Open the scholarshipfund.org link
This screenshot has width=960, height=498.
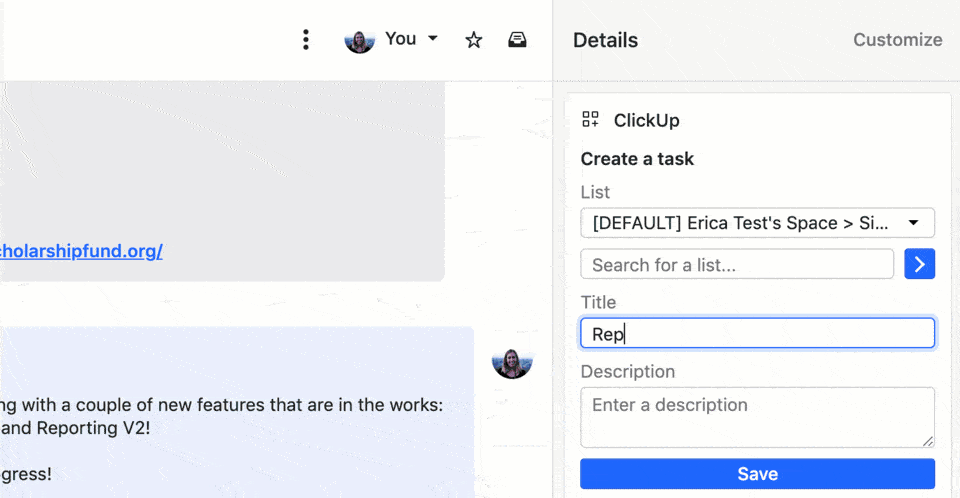click(x=80, y=251)
